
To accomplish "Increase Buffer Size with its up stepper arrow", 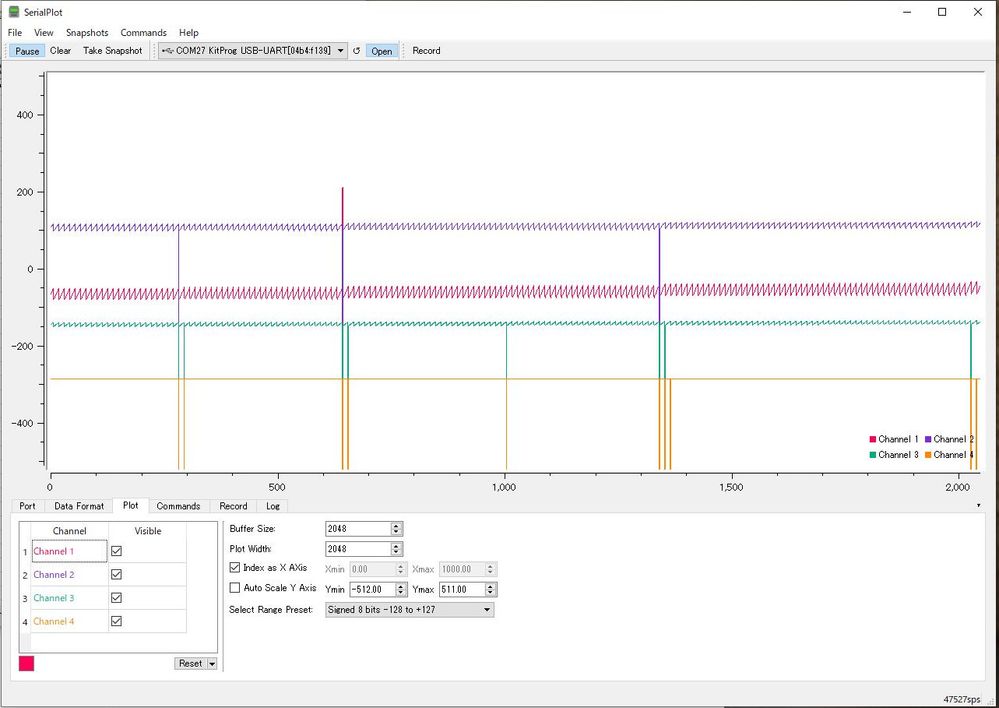I will (x=398, y=525).
